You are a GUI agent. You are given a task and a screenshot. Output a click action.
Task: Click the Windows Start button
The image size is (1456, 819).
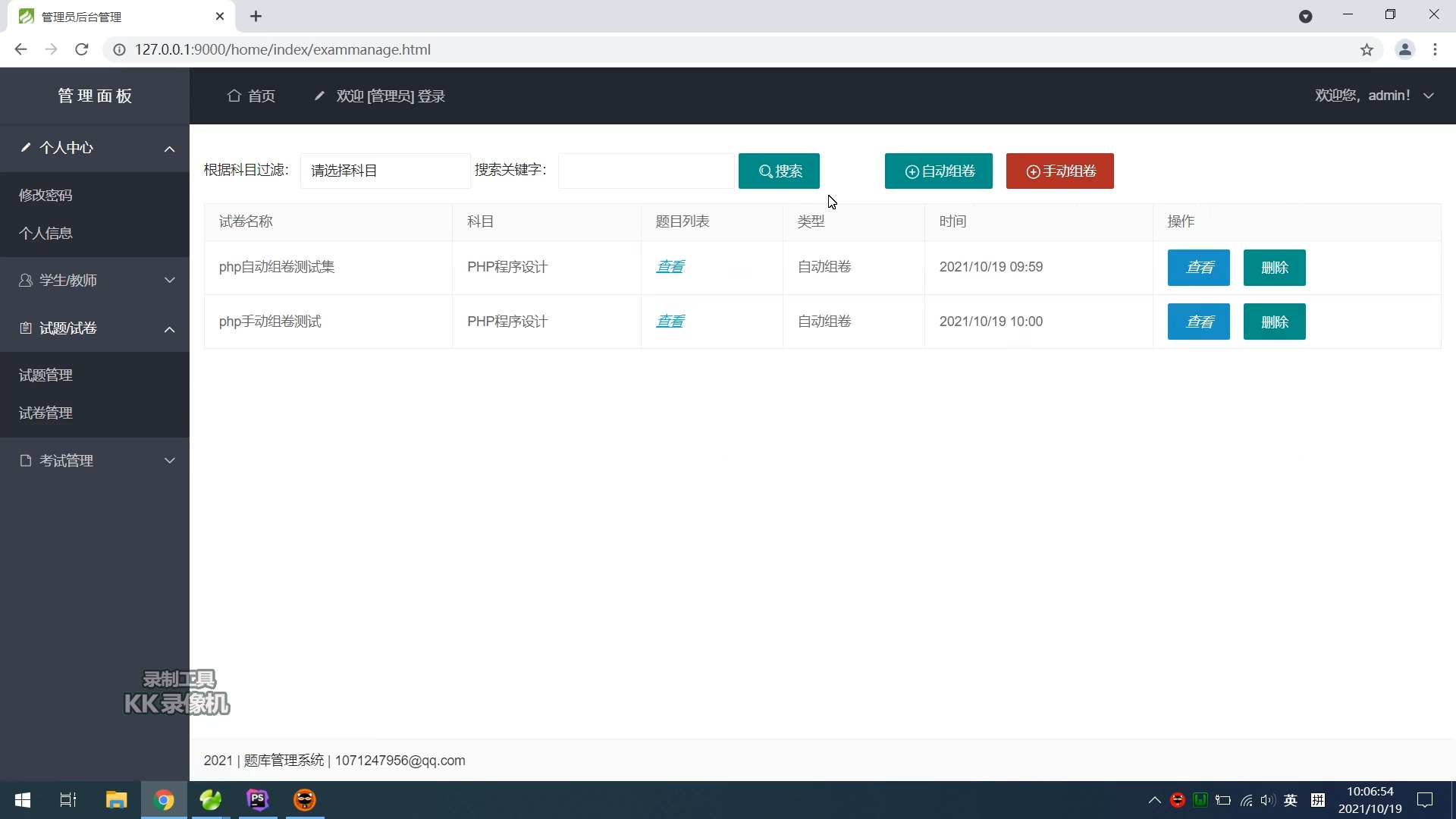pos(23,799)
